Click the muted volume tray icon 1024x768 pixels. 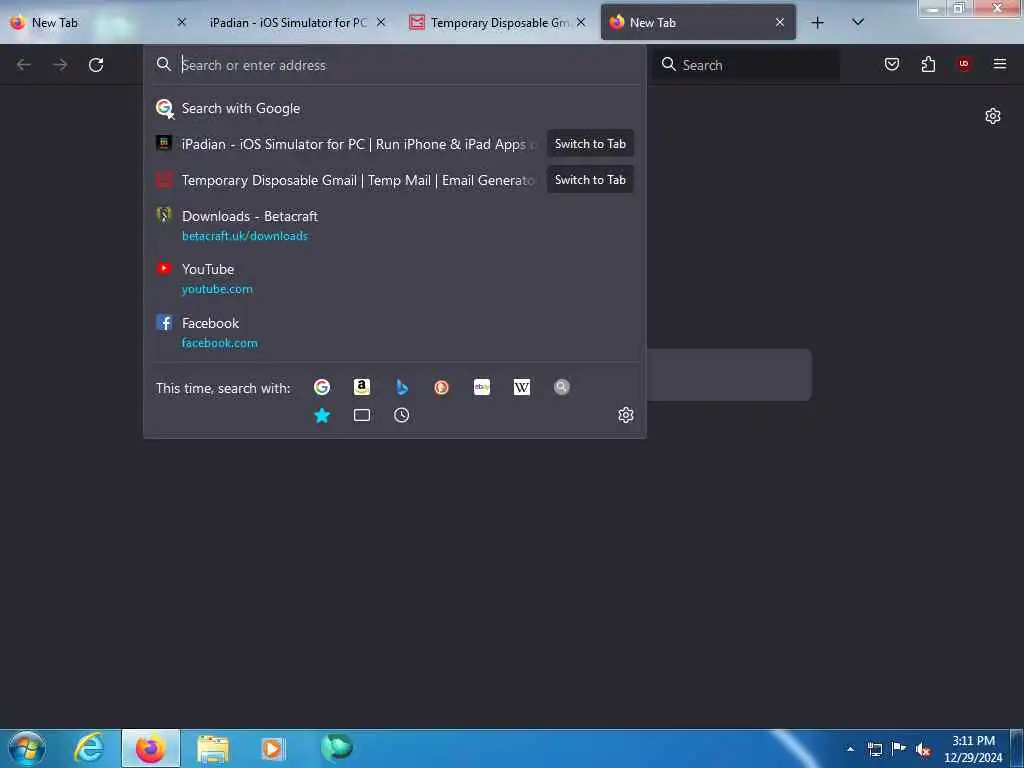coord(923,750)
